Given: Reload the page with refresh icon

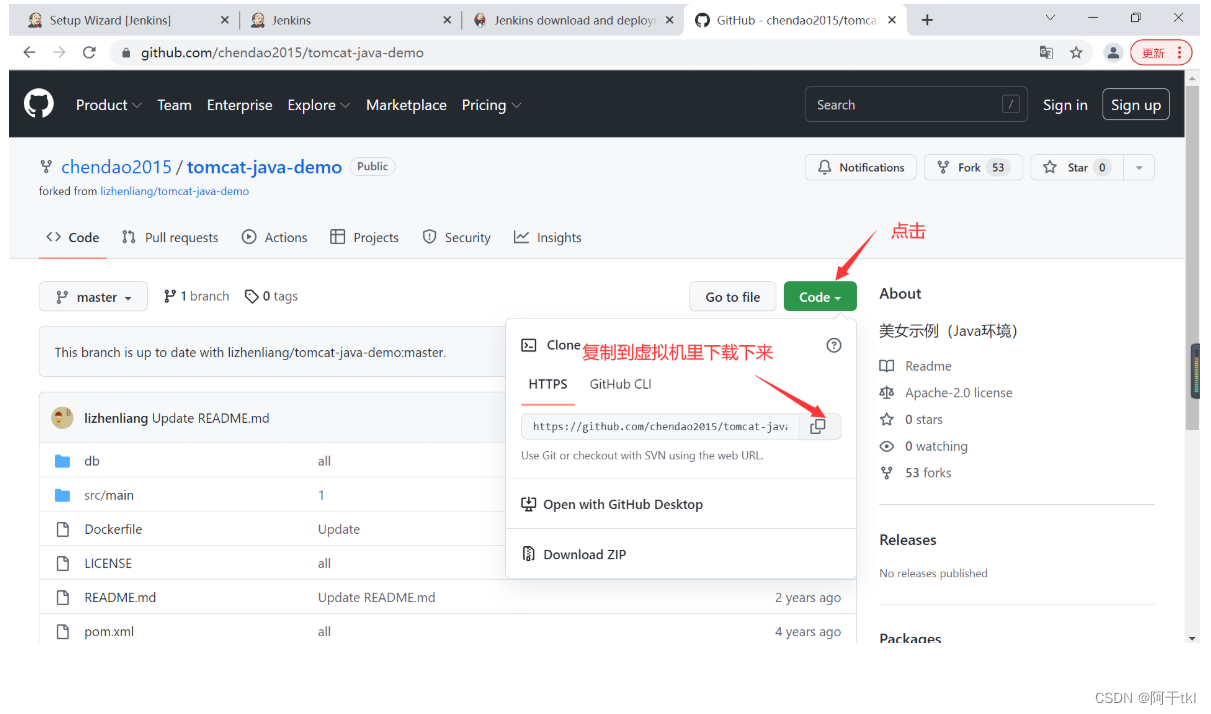Looking at the screenshot, I should [x=89, y=52].
